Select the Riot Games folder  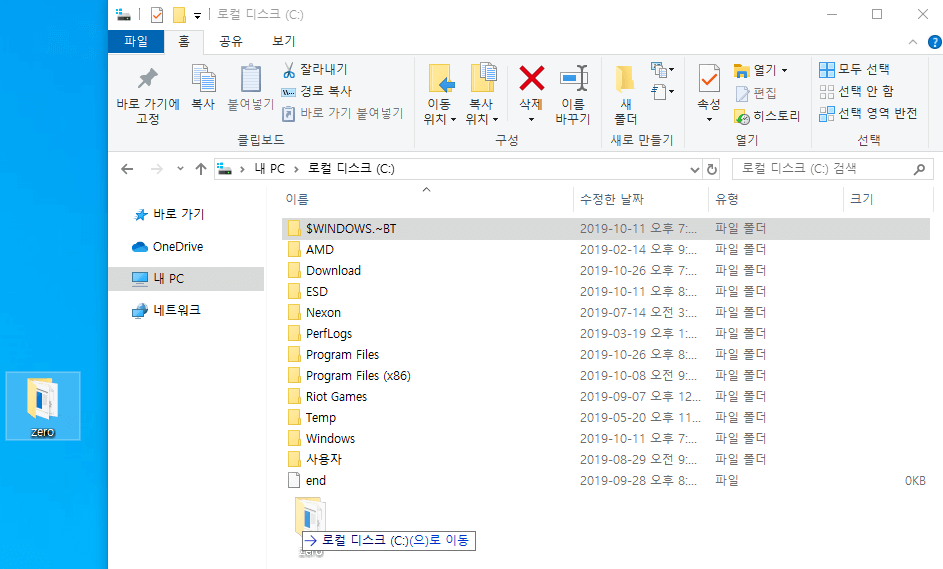pyautogui.click(x=606, y=396)
